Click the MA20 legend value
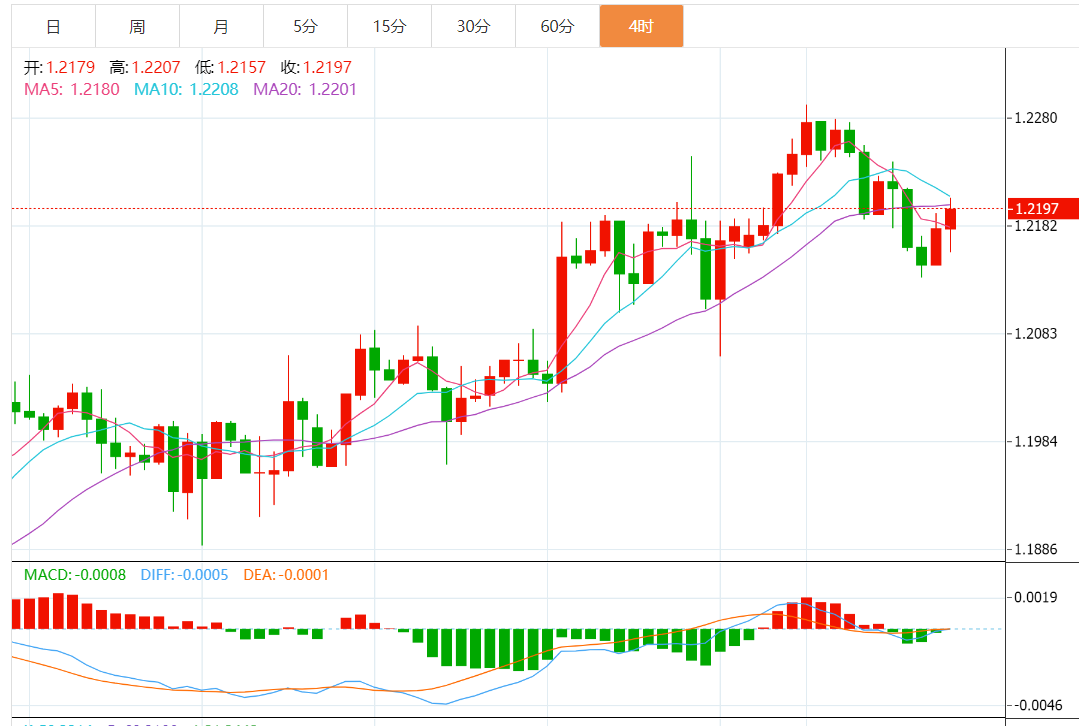 [305, 89]
